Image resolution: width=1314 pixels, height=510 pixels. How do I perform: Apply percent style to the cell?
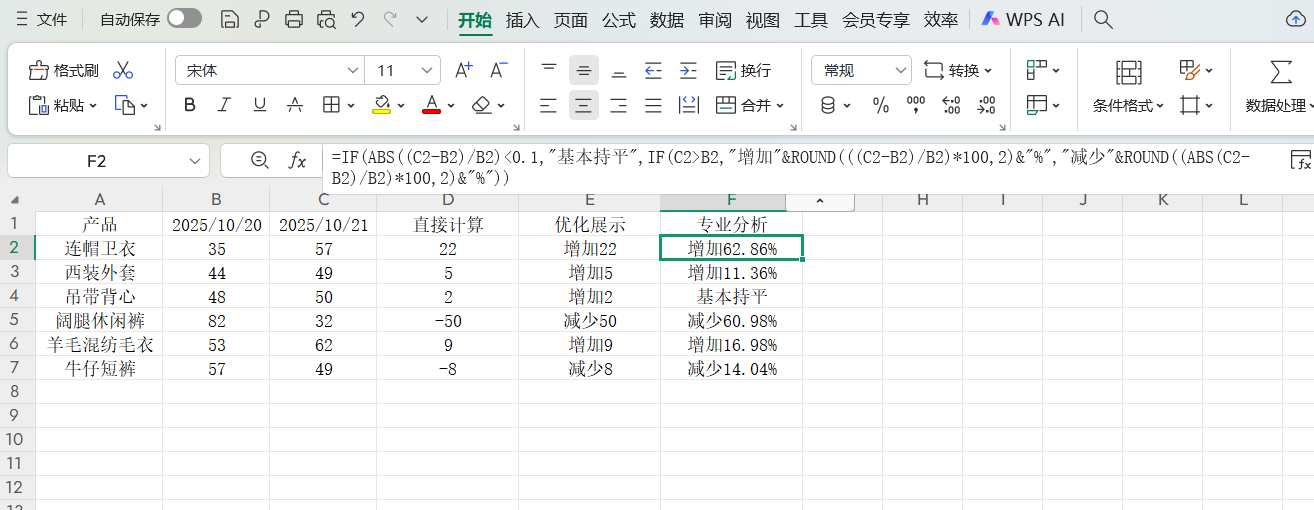tap(881, 105)
